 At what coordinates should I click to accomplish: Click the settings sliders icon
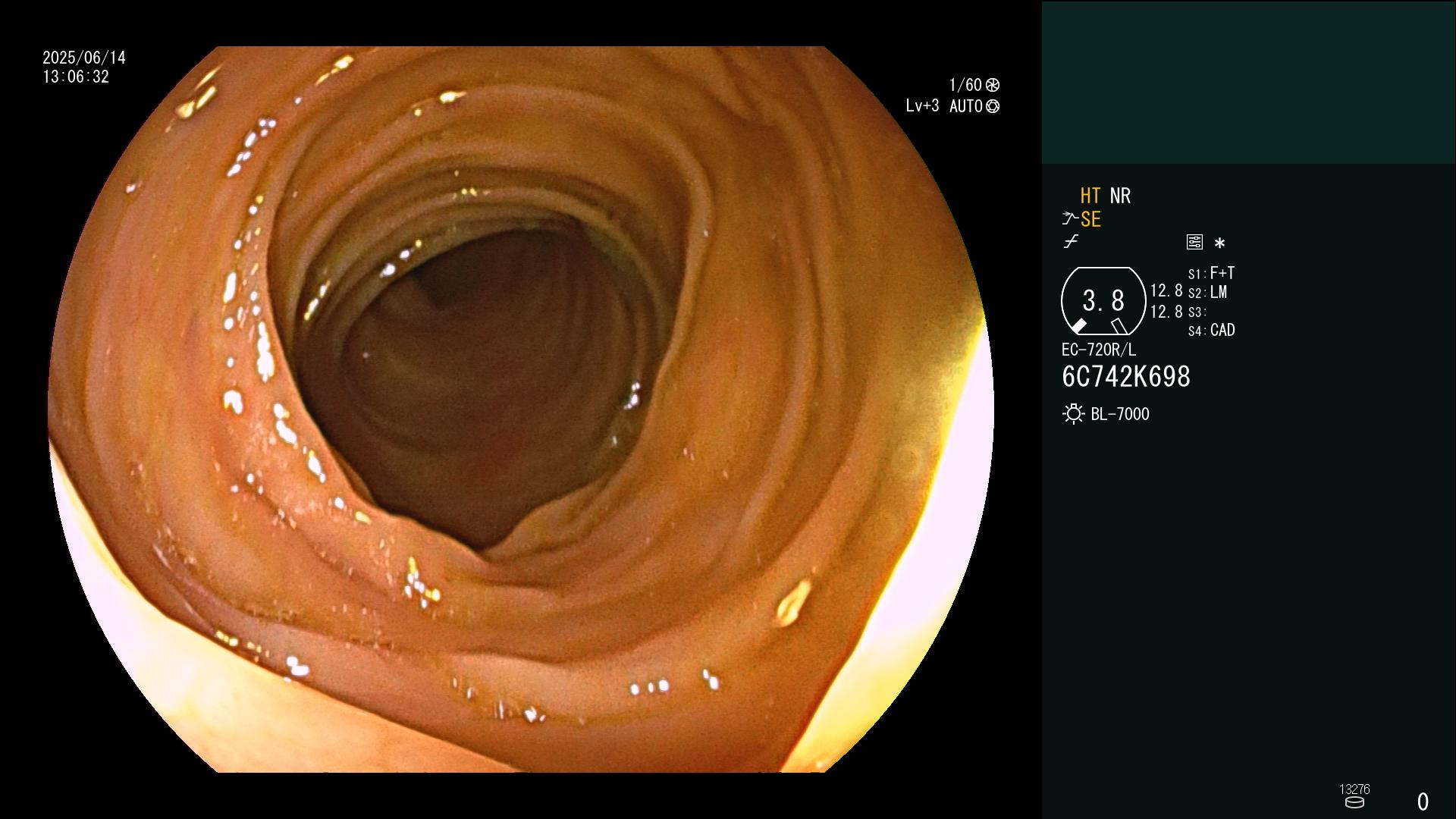[x=1194, y=242]
